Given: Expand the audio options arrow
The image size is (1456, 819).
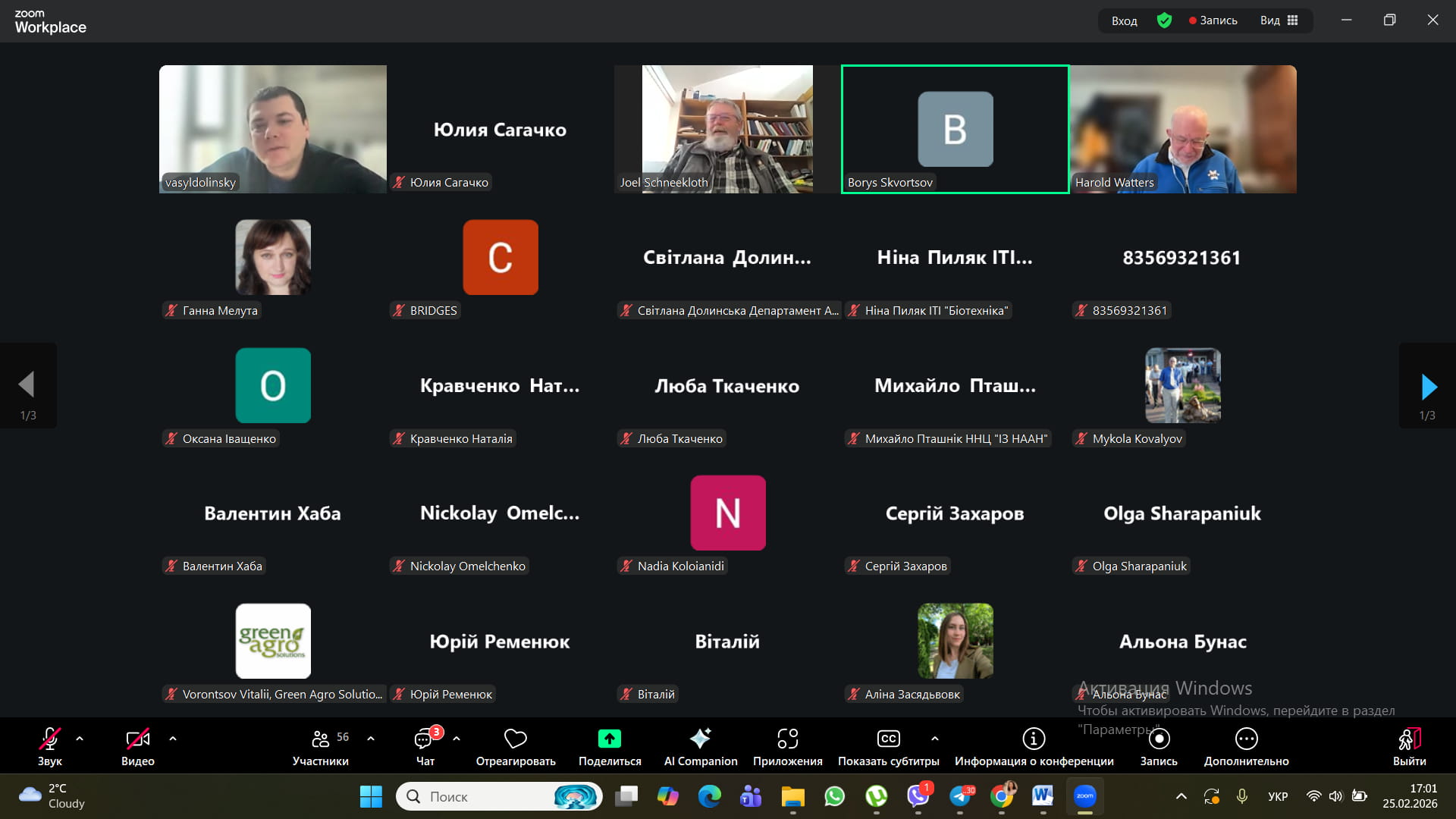Looking at the screenshot, I should [80, 739].
